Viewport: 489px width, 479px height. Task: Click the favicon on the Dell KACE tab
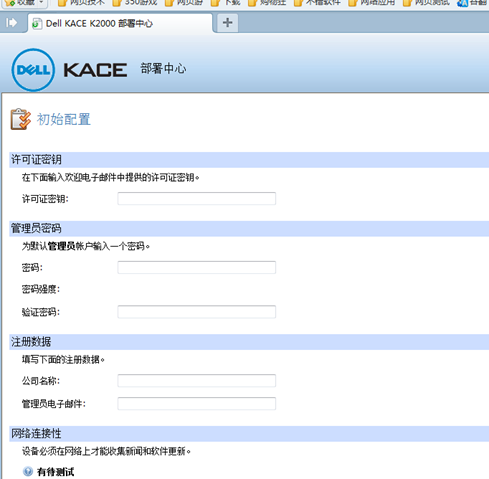click(x=36, y=24)
